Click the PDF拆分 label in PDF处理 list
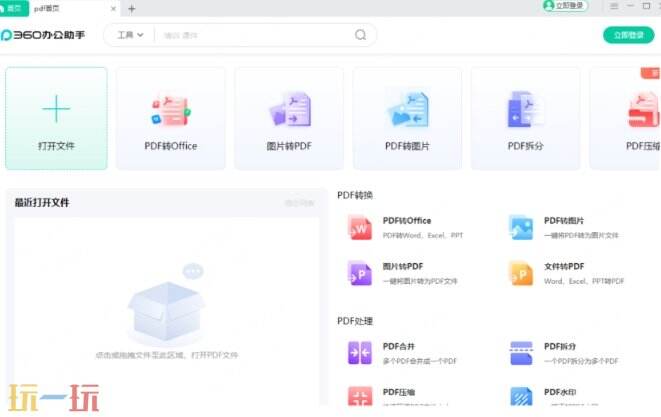The width and height of the screenshot is (661, 417). [560, 346]
